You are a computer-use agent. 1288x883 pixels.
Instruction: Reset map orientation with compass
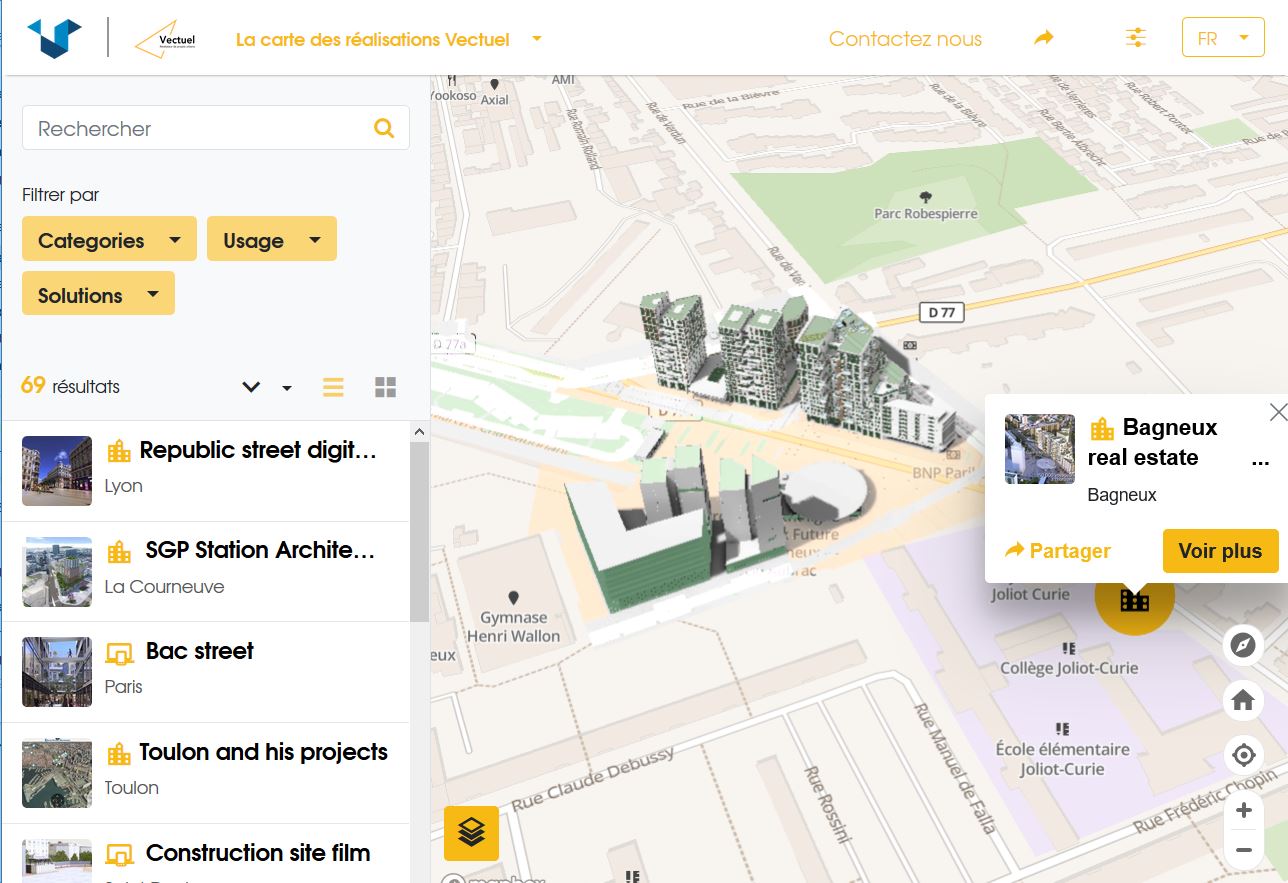(x=1243, y=645)
